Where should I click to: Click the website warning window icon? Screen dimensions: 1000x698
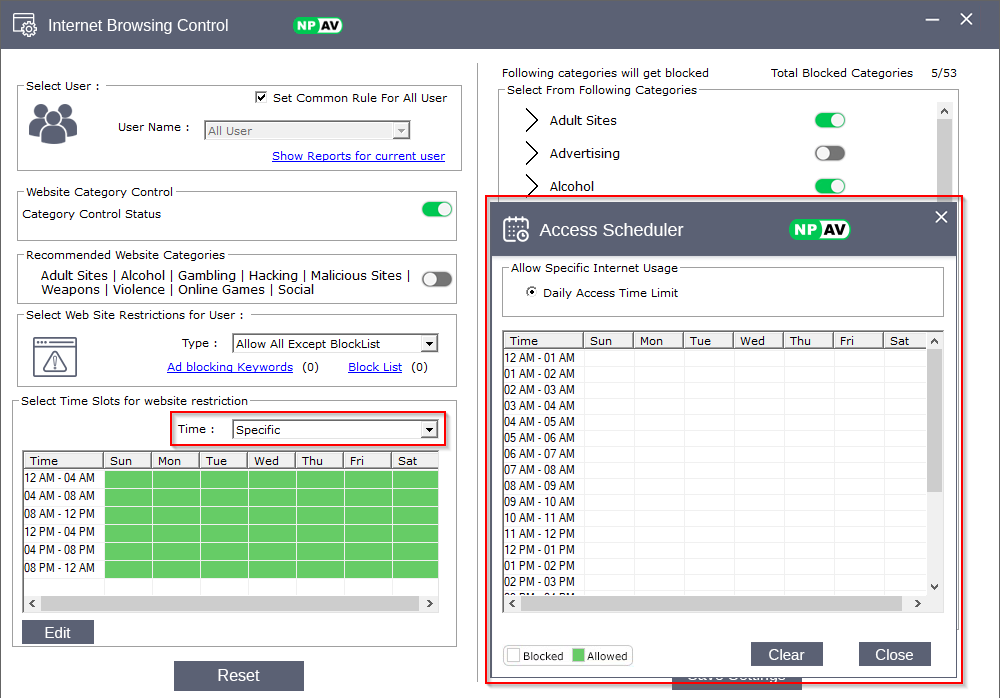click(x=55, y=356)
